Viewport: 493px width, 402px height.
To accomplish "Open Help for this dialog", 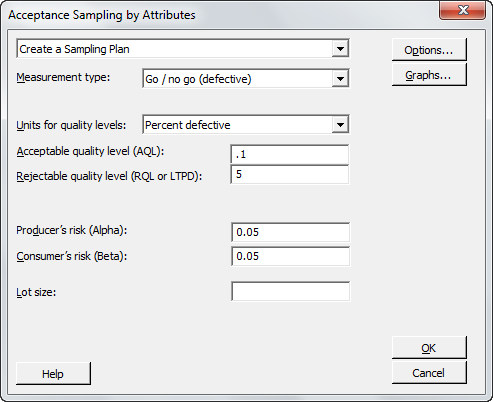I will (x=53, y=374).
